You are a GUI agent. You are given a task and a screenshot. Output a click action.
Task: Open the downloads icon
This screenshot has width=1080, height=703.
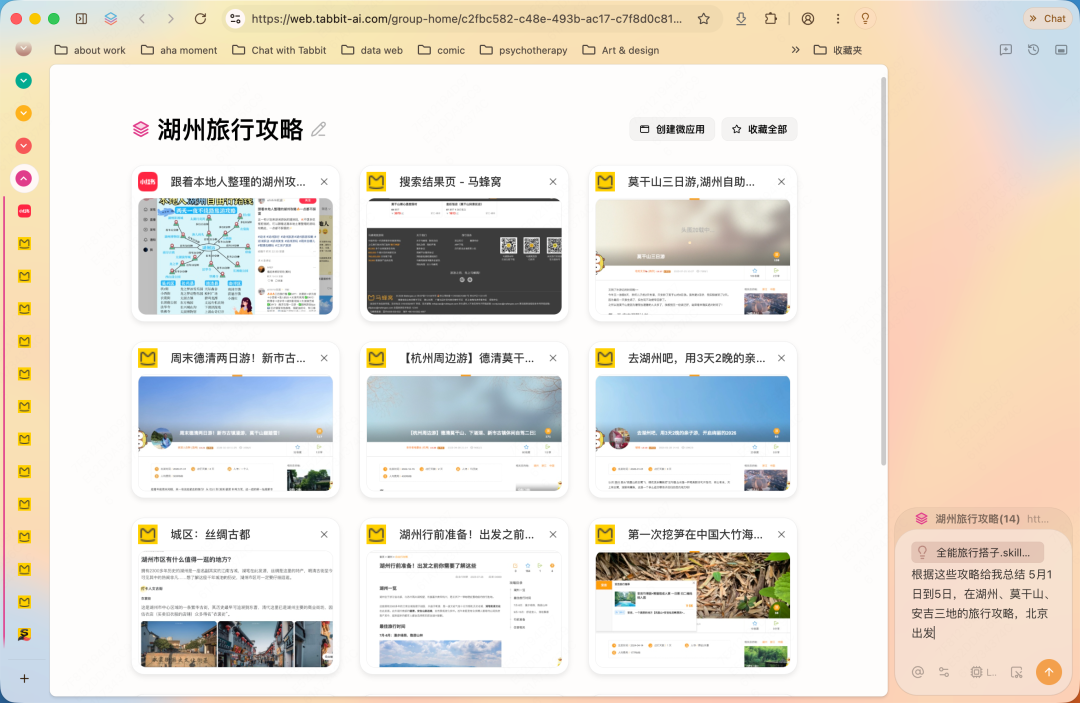741,19
